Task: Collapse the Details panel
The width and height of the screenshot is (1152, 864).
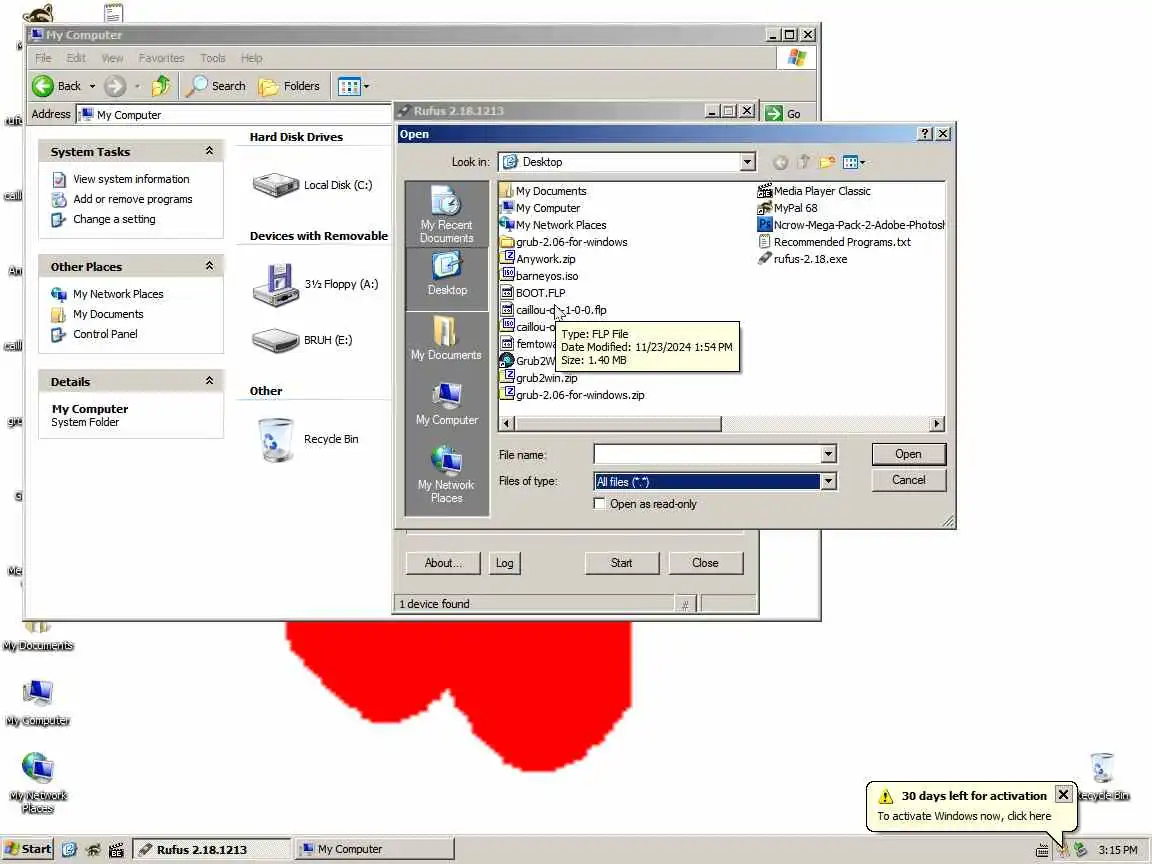Action: [x=209, y=381]
